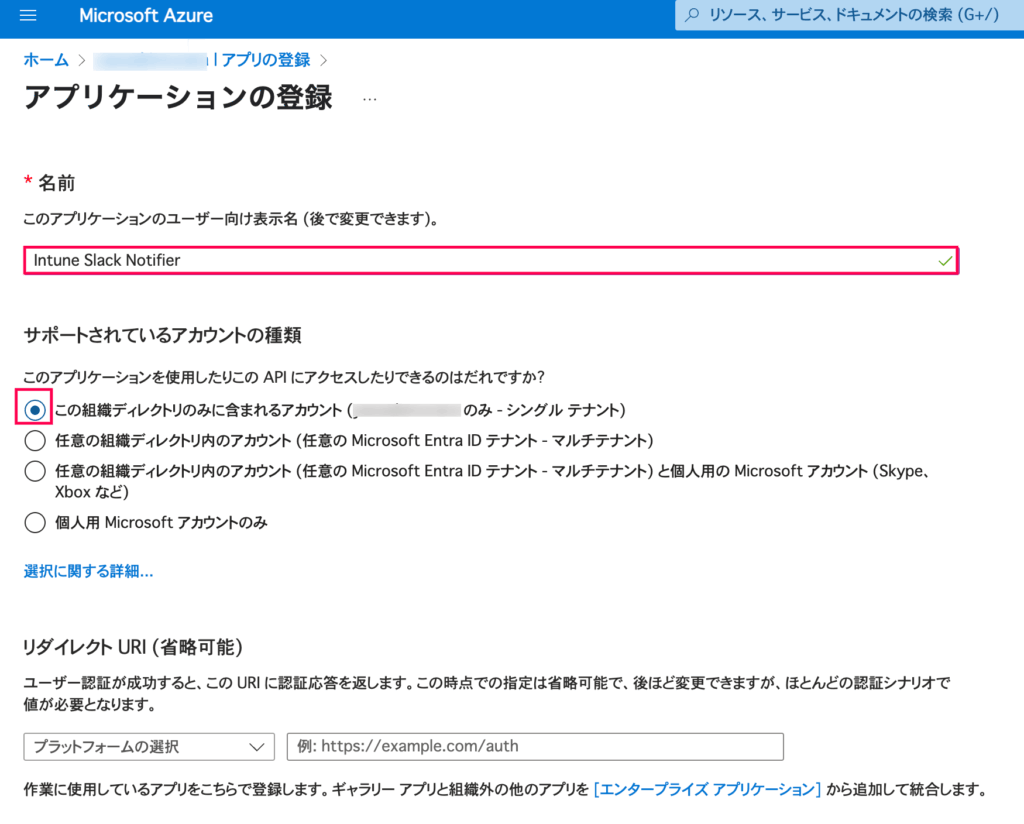Click the サポートされているアカウントの種類 heading
1024x824 pixels.
(x=163, y=336)
